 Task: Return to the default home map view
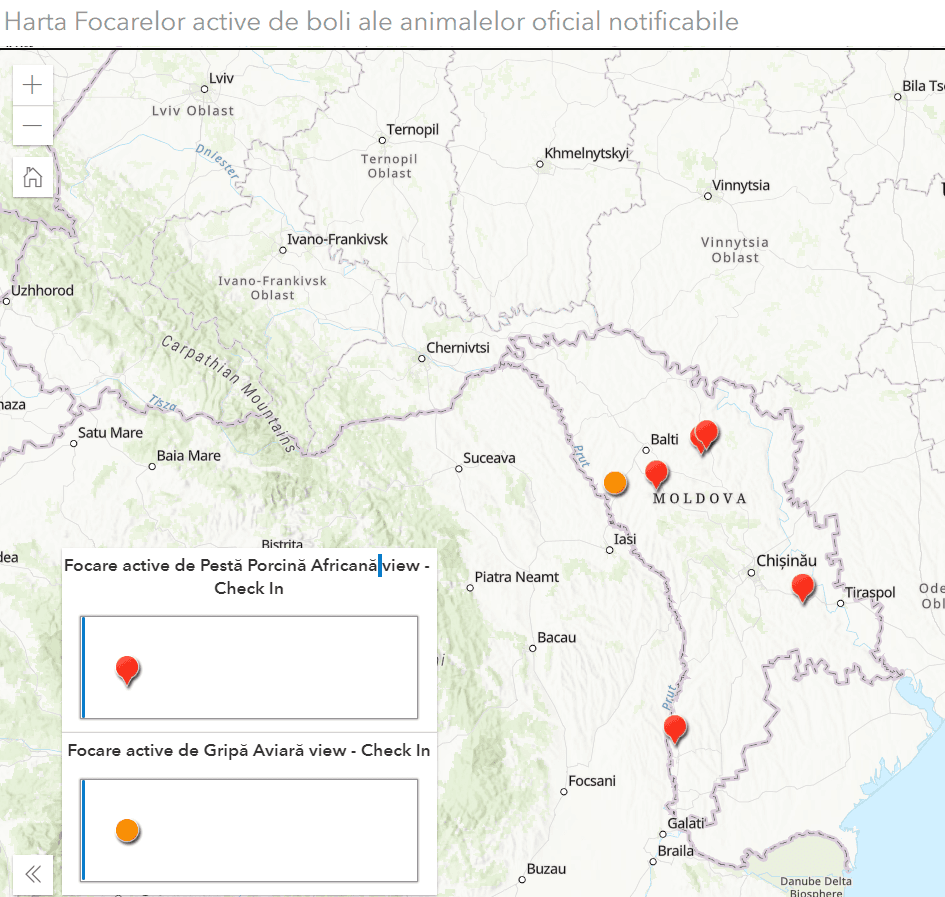(x=33, y=177)
